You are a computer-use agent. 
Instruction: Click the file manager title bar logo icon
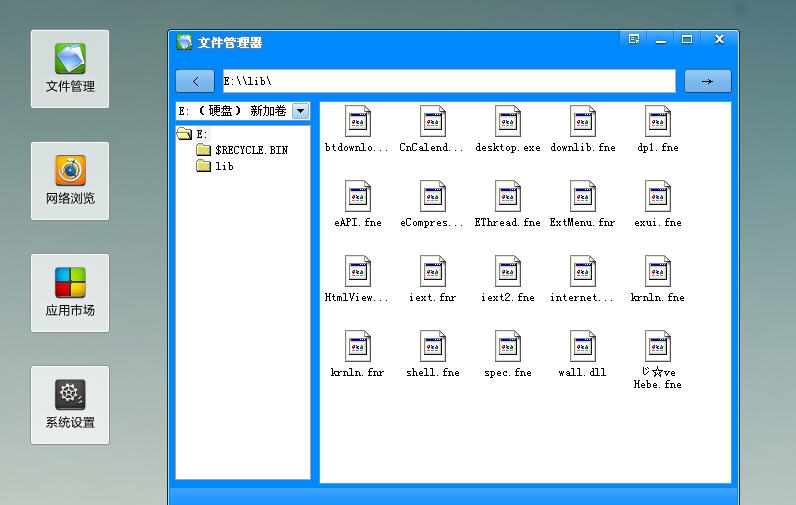(184, 42)
